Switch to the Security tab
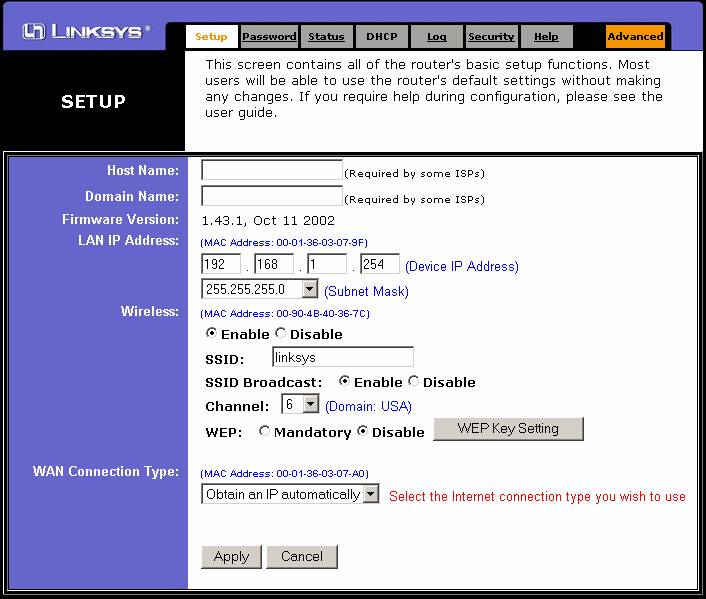The height and width of the screenshot is (599, 706). tap(491, 36)
